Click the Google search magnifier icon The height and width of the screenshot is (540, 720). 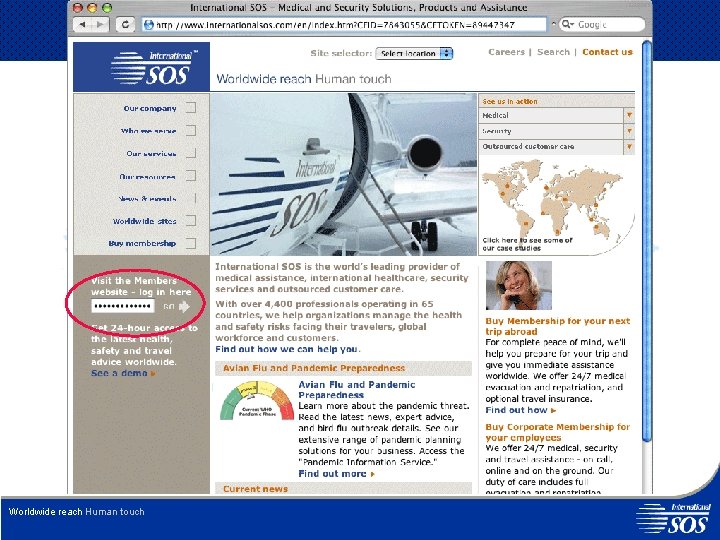tap(568, 24)
